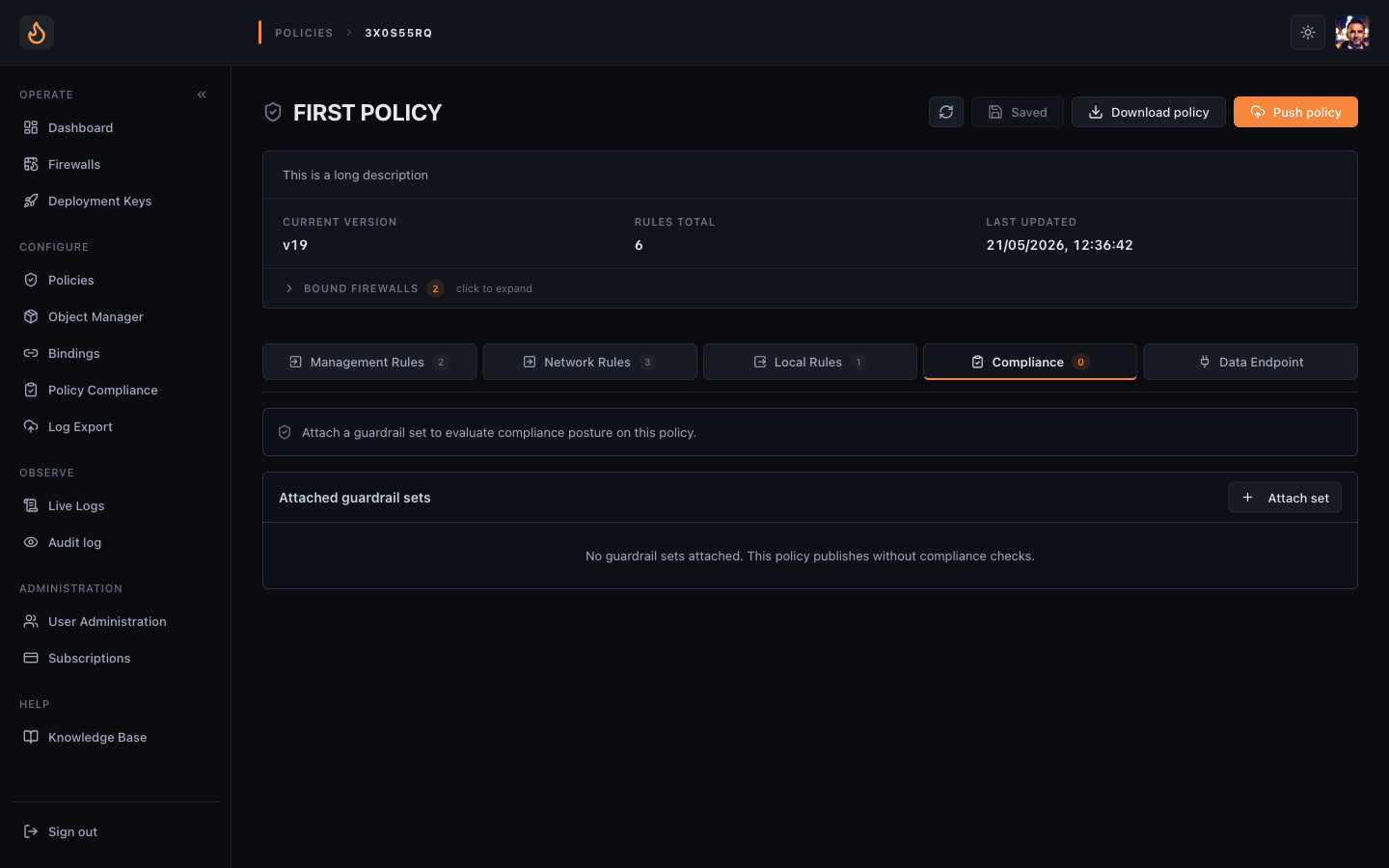Click the Log Export cloud icon
1389x868 pixels.
pos(31,426)
